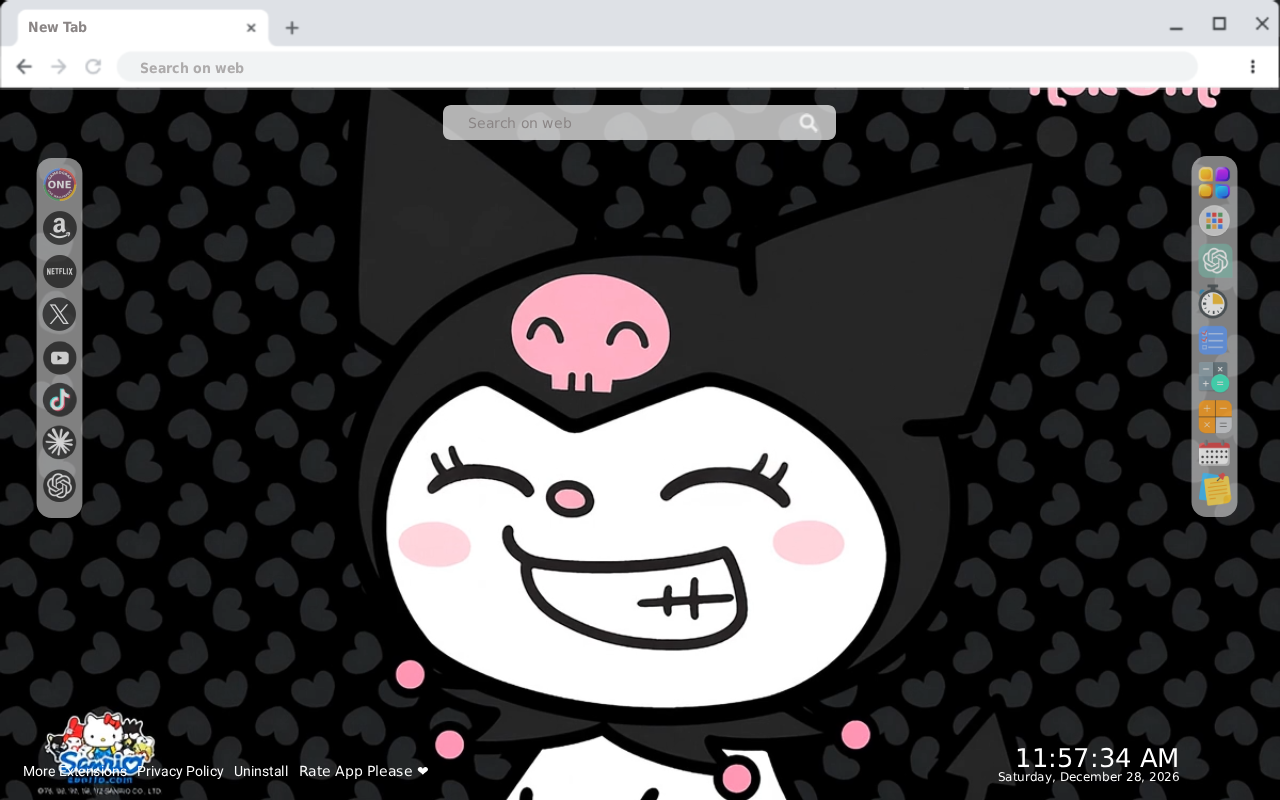Viewport: 1280px width, 800px height.
Task: Reload the page with refresh icon
Action: (93, 67)
